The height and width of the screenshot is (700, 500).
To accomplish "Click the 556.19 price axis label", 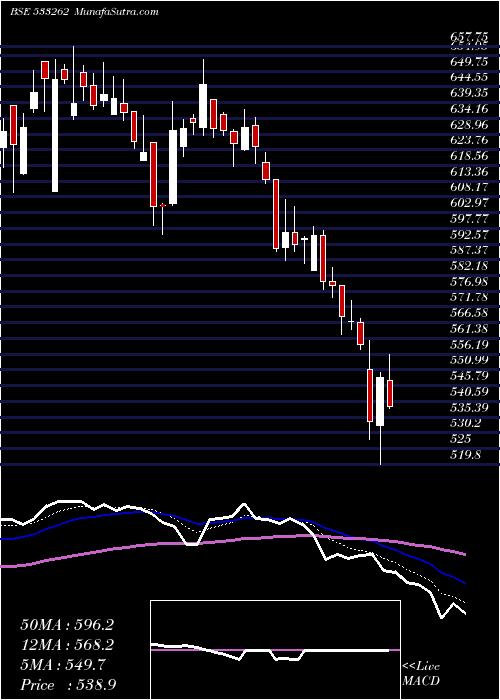I will pos(469,345).
